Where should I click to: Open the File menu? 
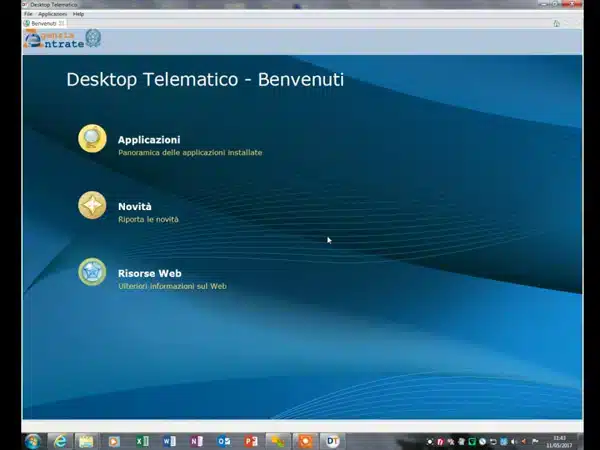click(x=28, y=14)
